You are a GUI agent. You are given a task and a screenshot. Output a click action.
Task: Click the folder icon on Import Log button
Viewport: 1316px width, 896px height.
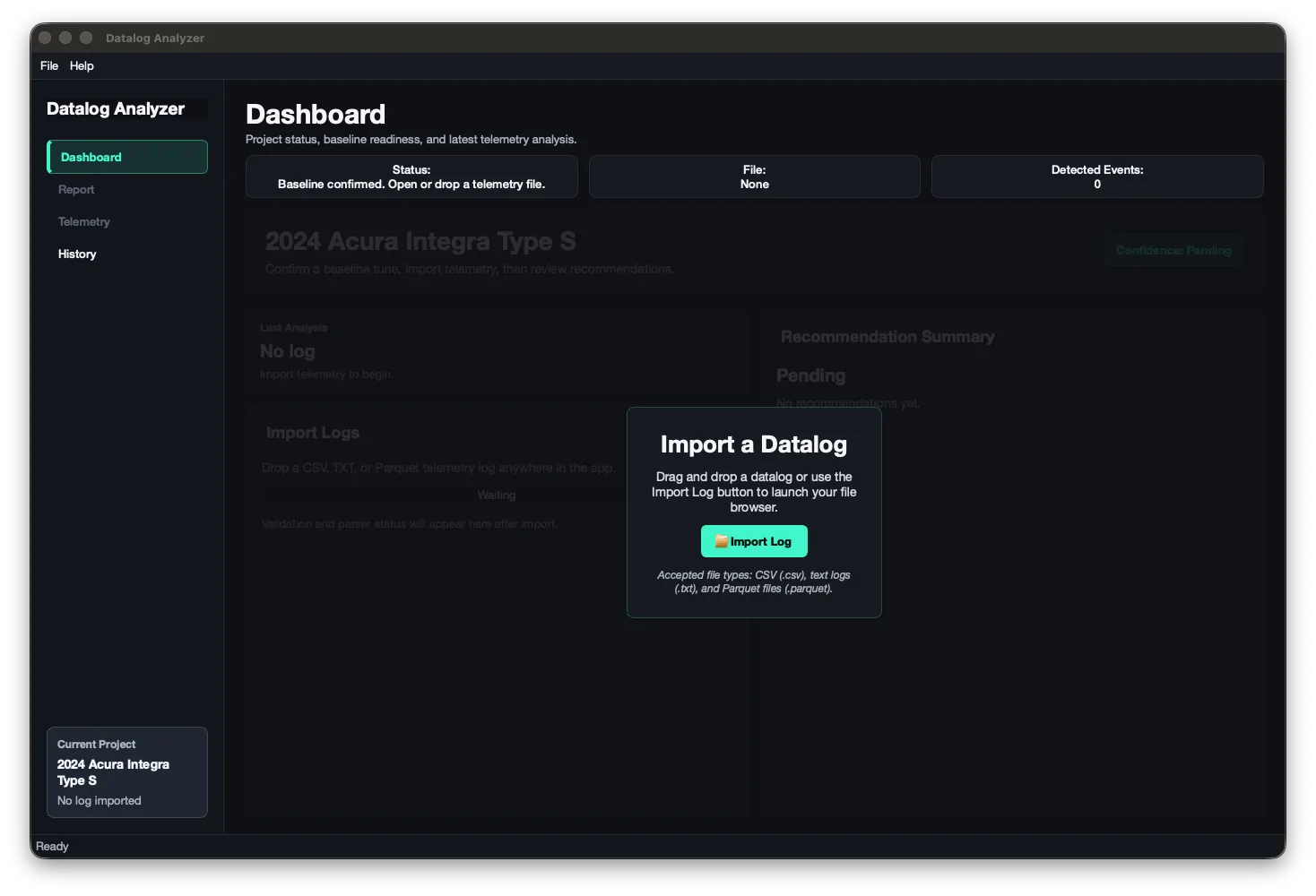(722, 541)
